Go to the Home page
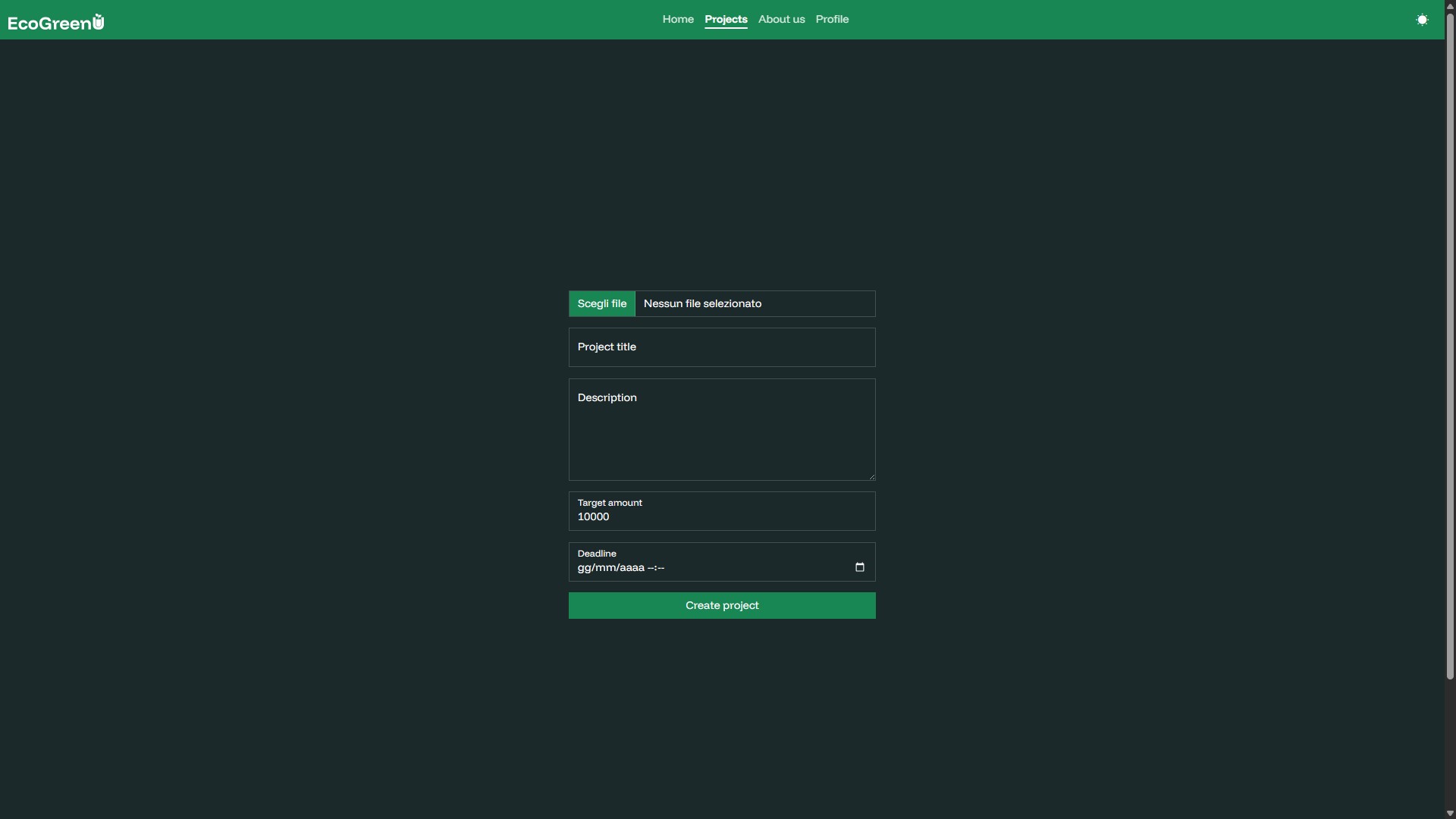Screen dimensions: 1456x819 pos(678,19)
